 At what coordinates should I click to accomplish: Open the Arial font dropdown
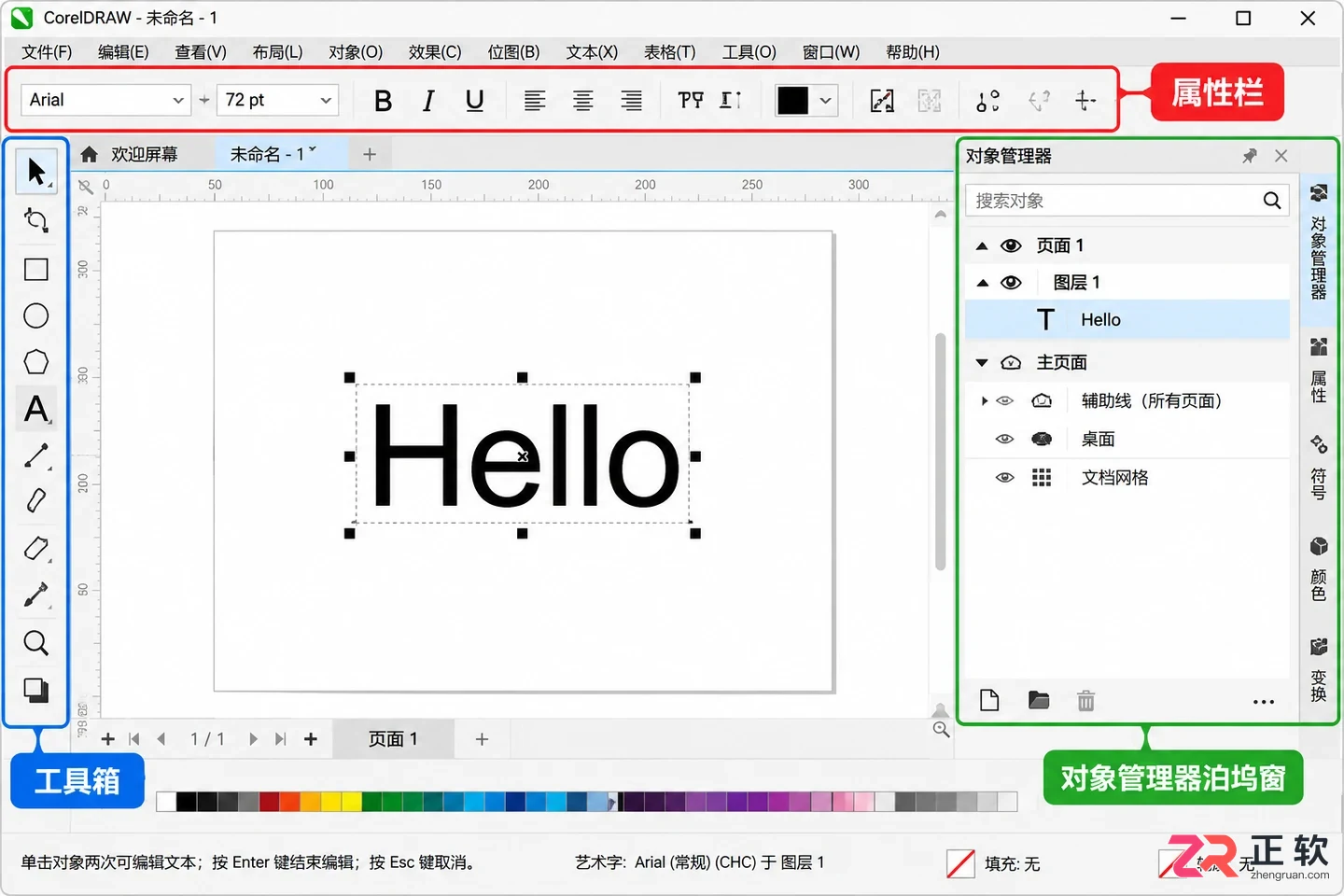(x=177, y=100)
